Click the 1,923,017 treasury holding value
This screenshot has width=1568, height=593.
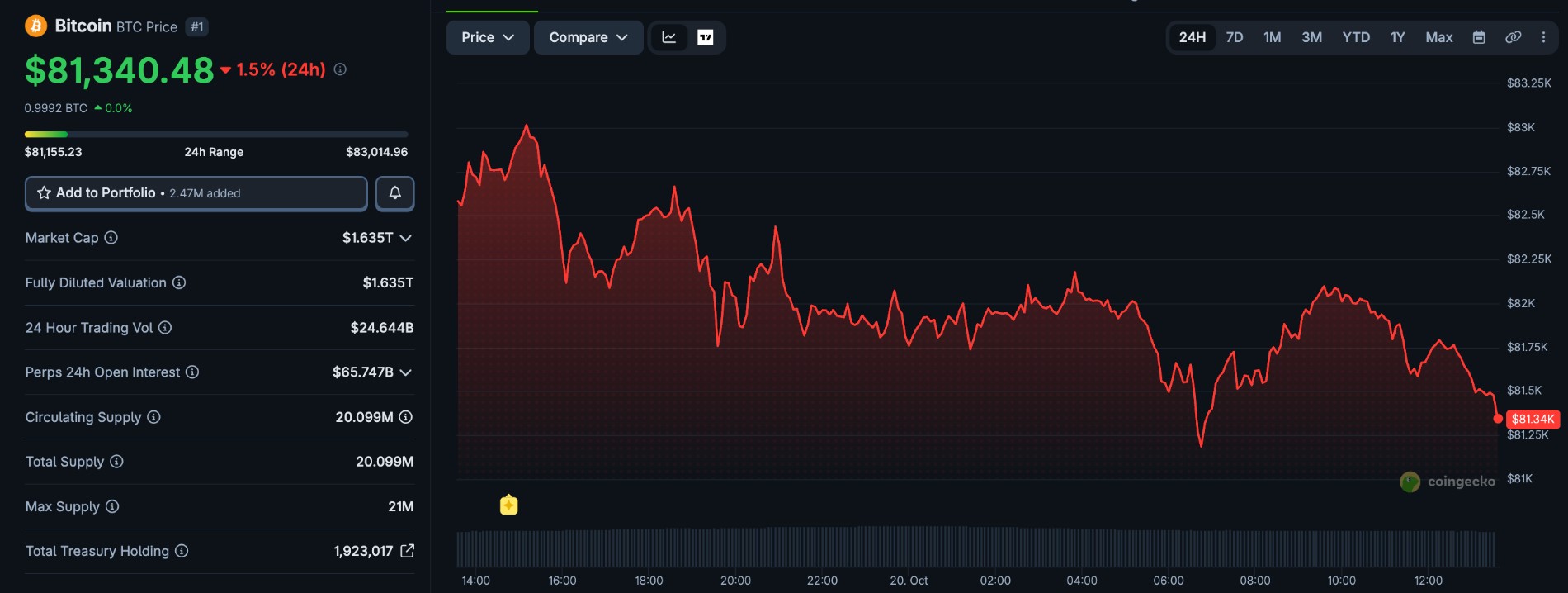pos(363,551)
